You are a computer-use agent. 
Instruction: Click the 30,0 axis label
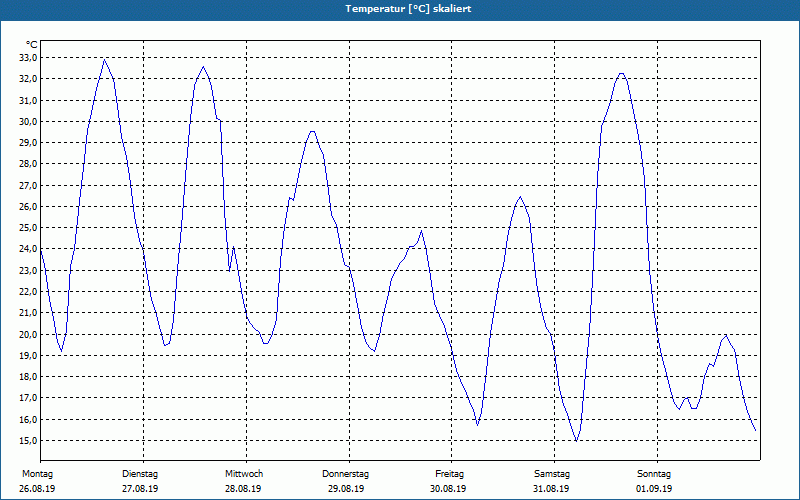pyautogui.click(x=28, y=121)
